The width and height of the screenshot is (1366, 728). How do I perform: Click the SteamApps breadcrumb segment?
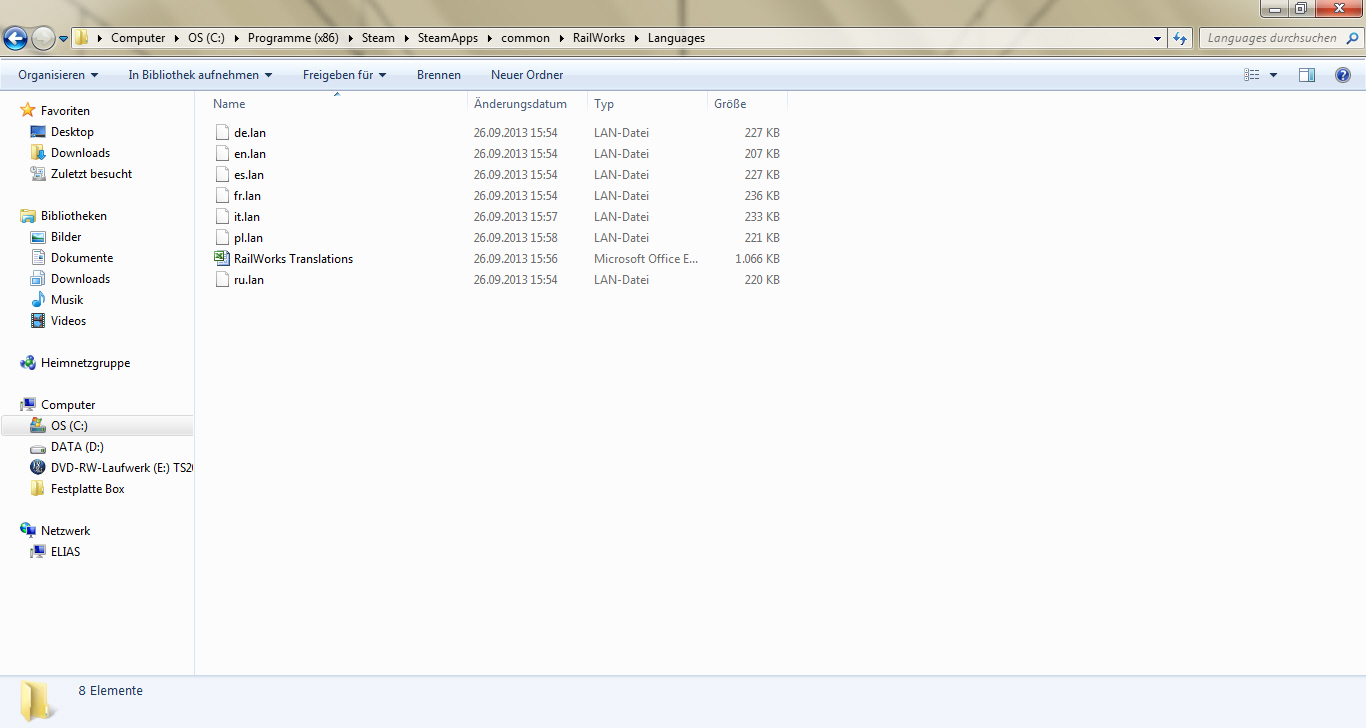click(x=448, y=38)
